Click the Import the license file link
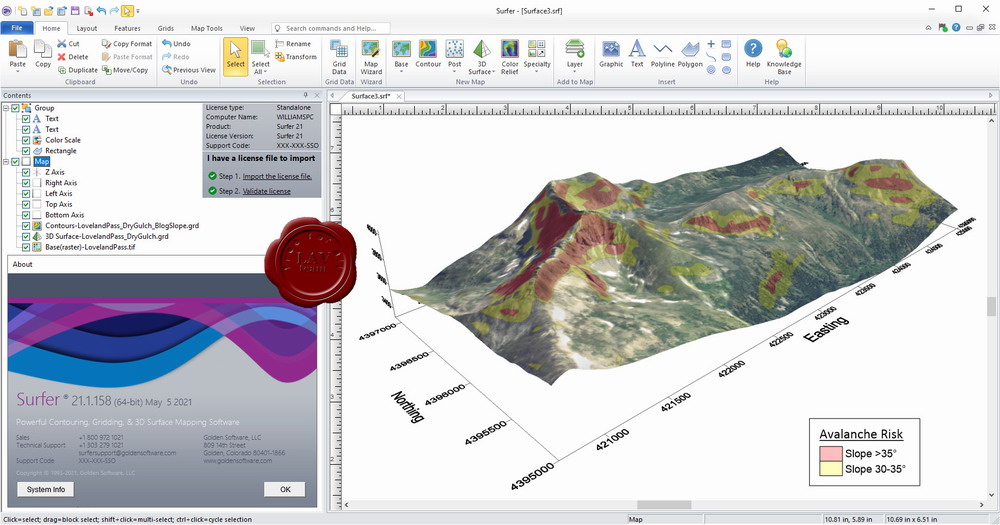1000x525 pixels. point(277,176)
